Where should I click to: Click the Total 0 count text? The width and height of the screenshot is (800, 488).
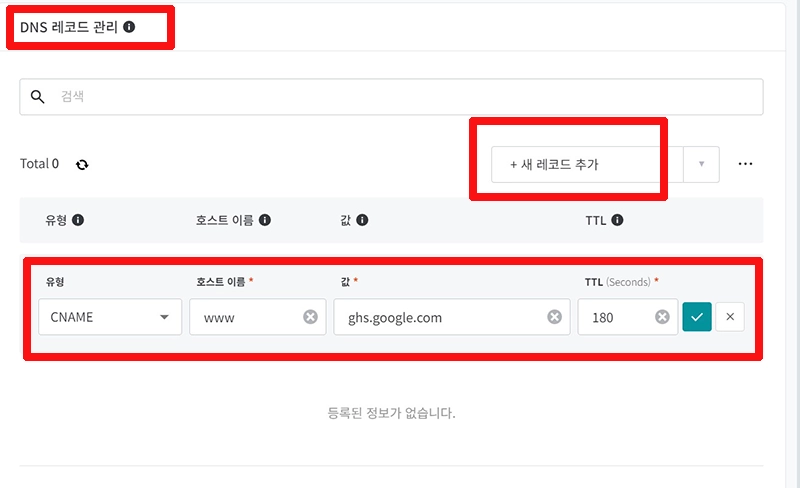(39, 164)
